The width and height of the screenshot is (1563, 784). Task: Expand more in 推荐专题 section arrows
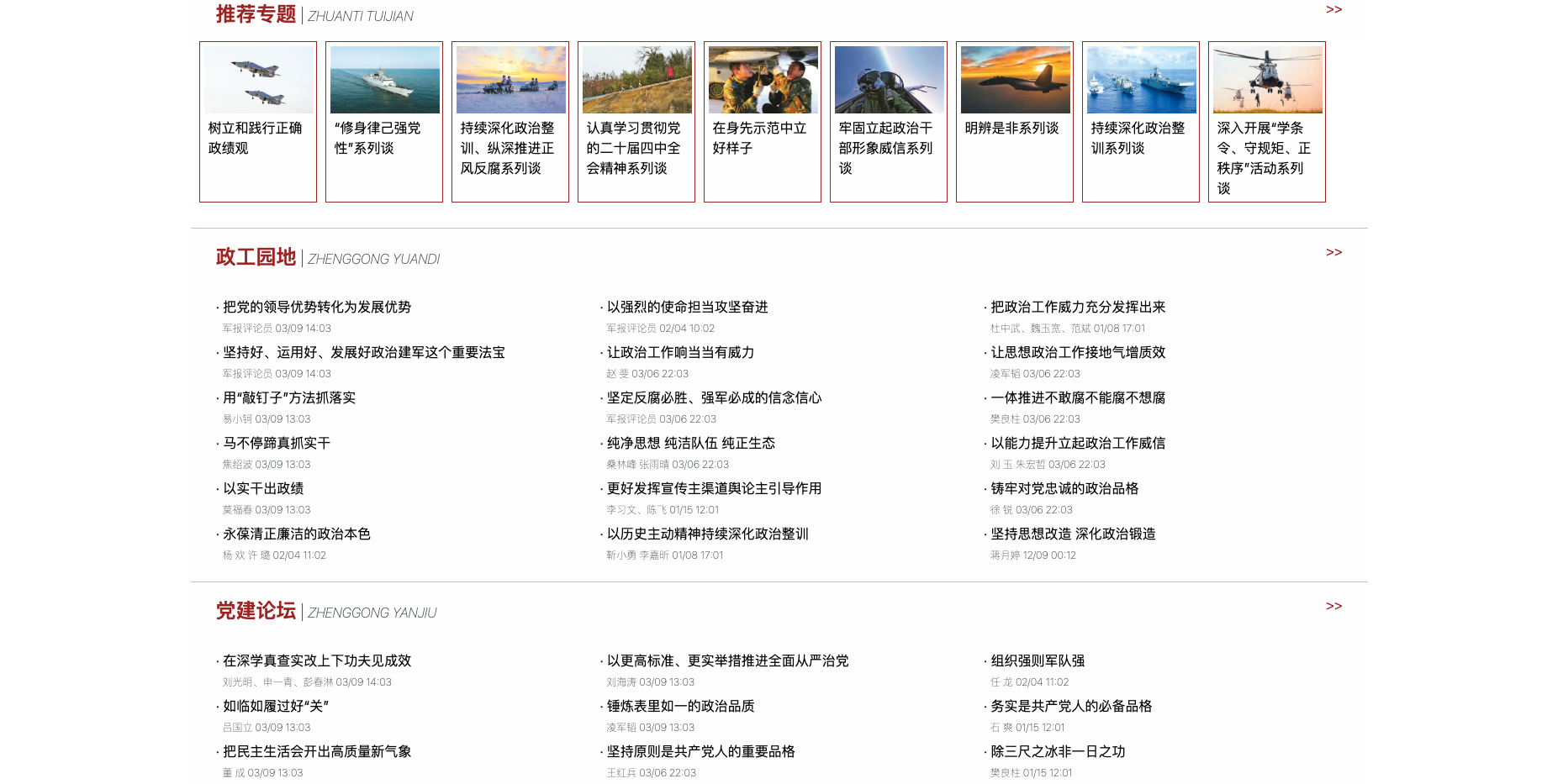tap(1333, 10)
